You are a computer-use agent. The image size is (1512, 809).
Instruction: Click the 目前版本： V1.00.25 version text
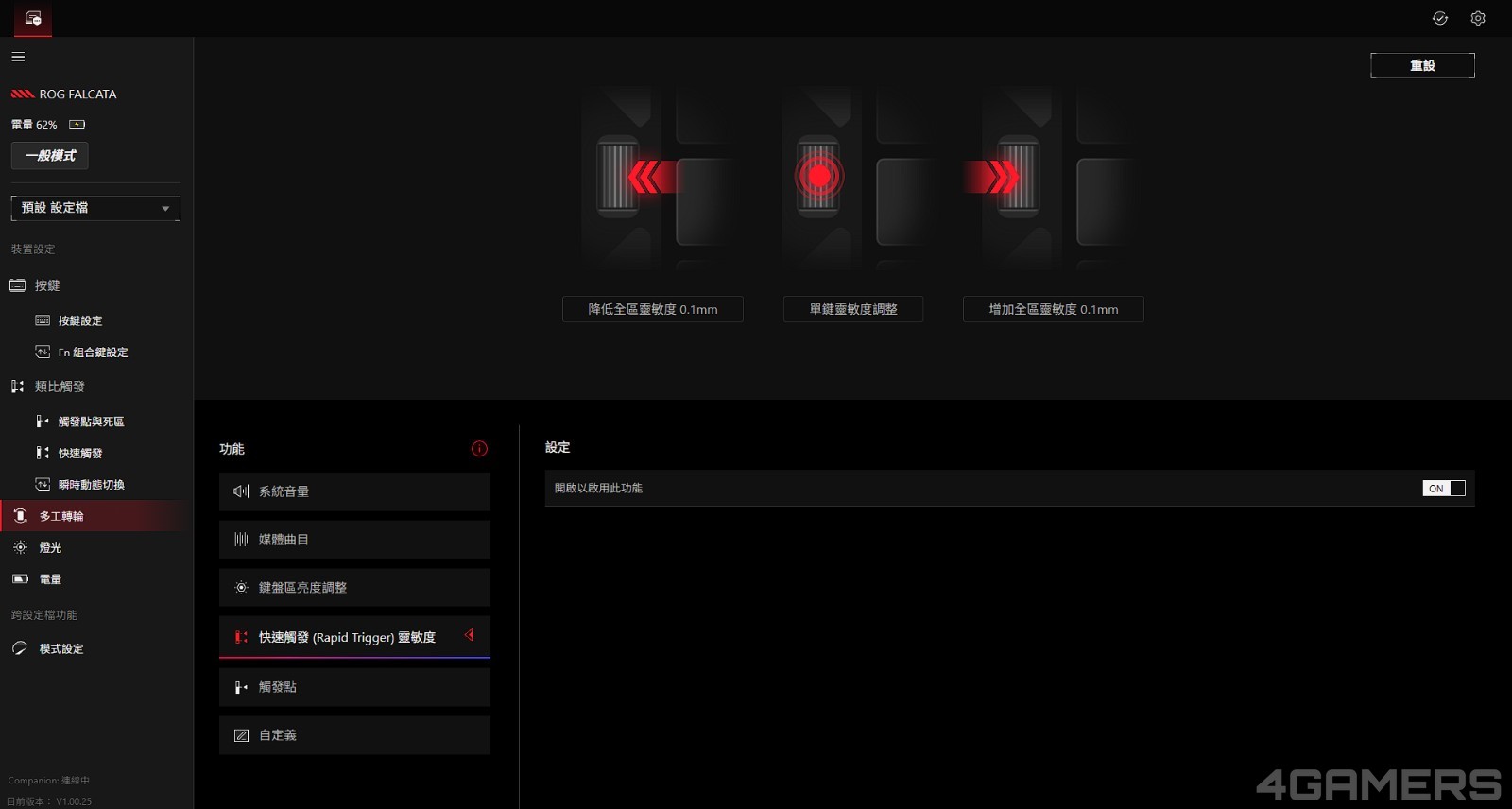[49, 801]
